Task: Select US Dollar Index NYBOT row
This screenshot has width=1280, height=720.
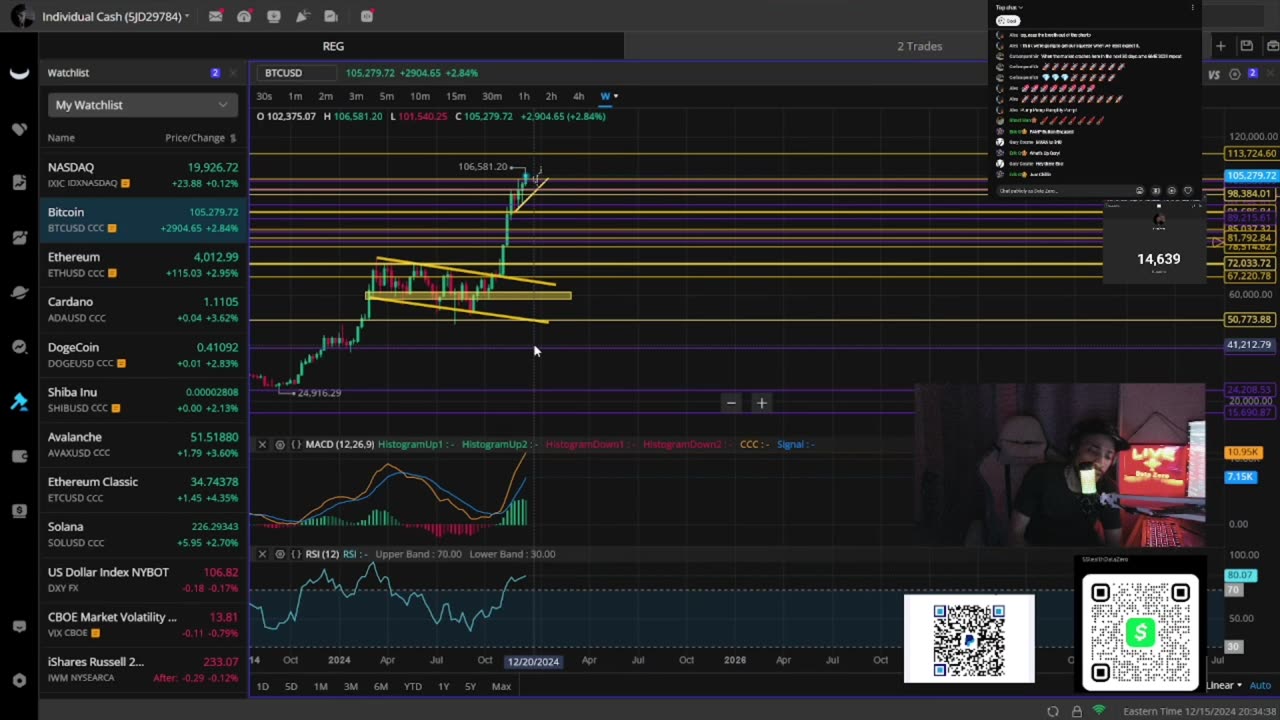Action: [x=142, y=580]
